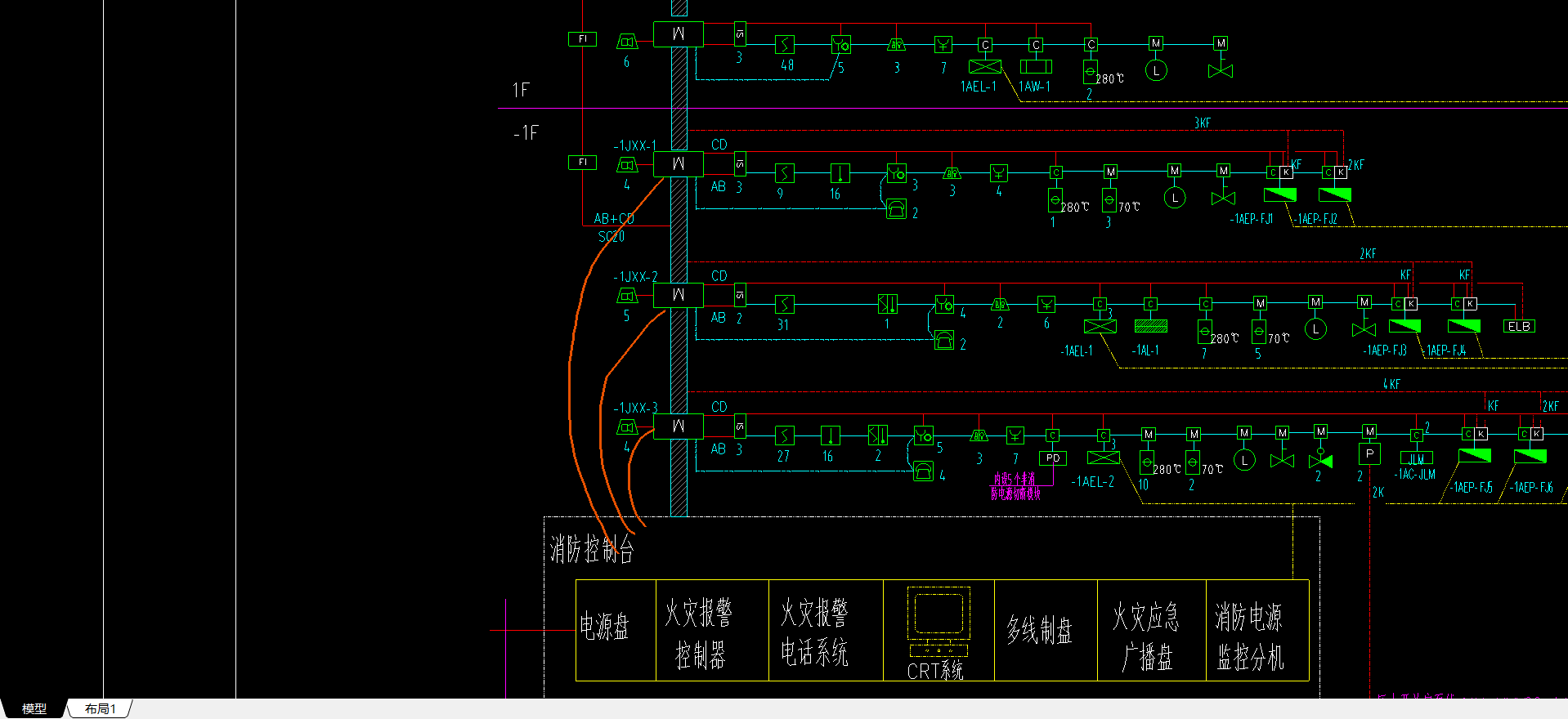Select the 电源盘 panel cell
Viewport: 1568px width, 719px height.
point(616,630)
